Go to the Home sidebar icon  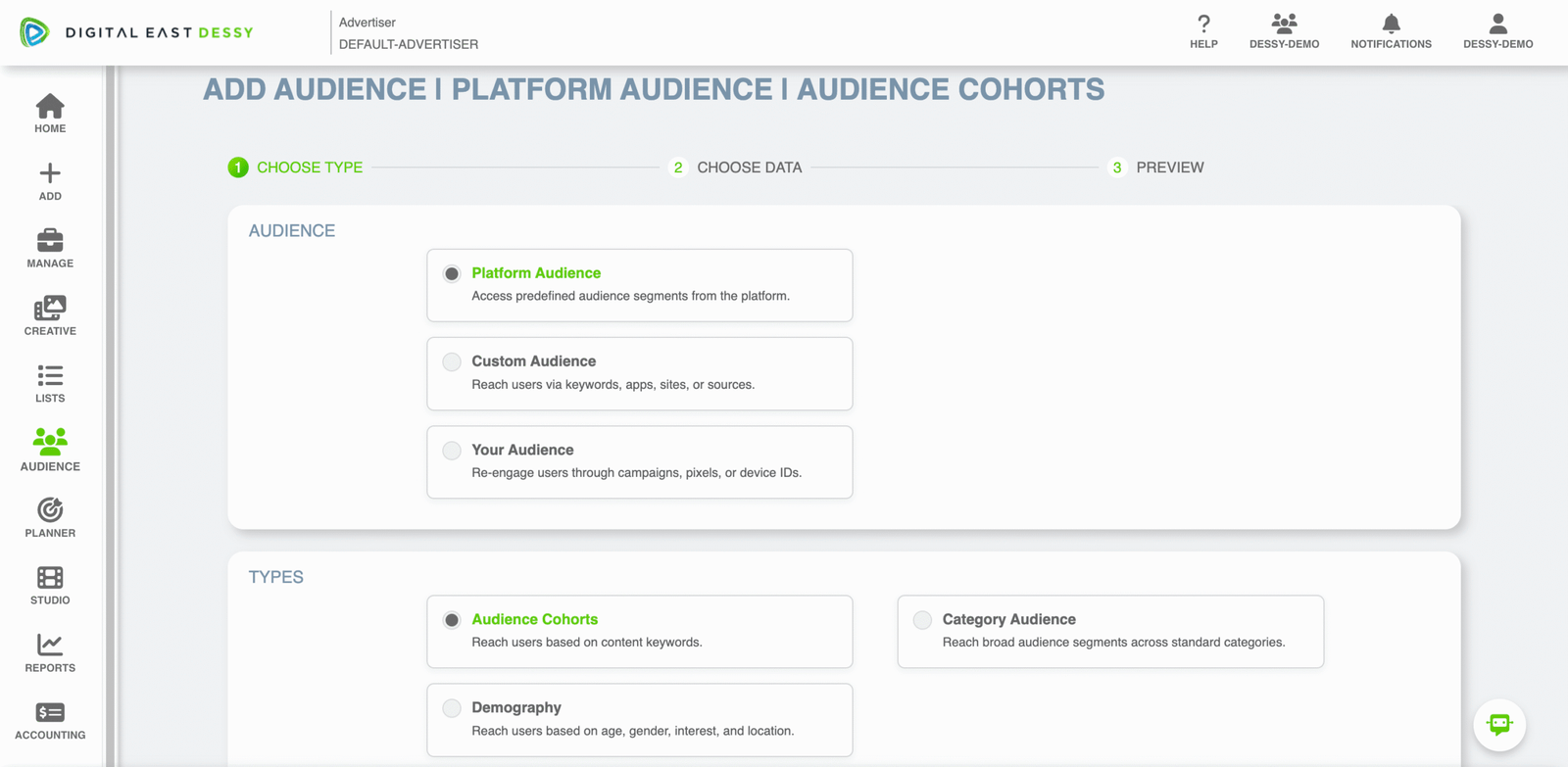50,106
